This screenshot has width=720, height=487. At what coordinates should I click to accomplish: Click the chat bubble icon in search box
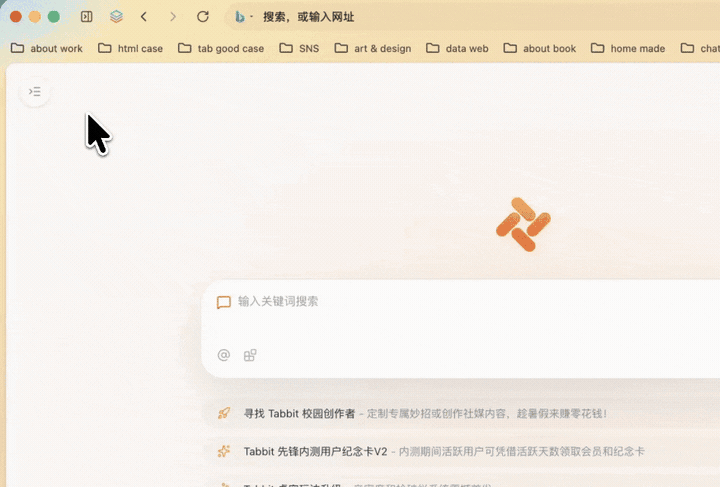[224, 302]
